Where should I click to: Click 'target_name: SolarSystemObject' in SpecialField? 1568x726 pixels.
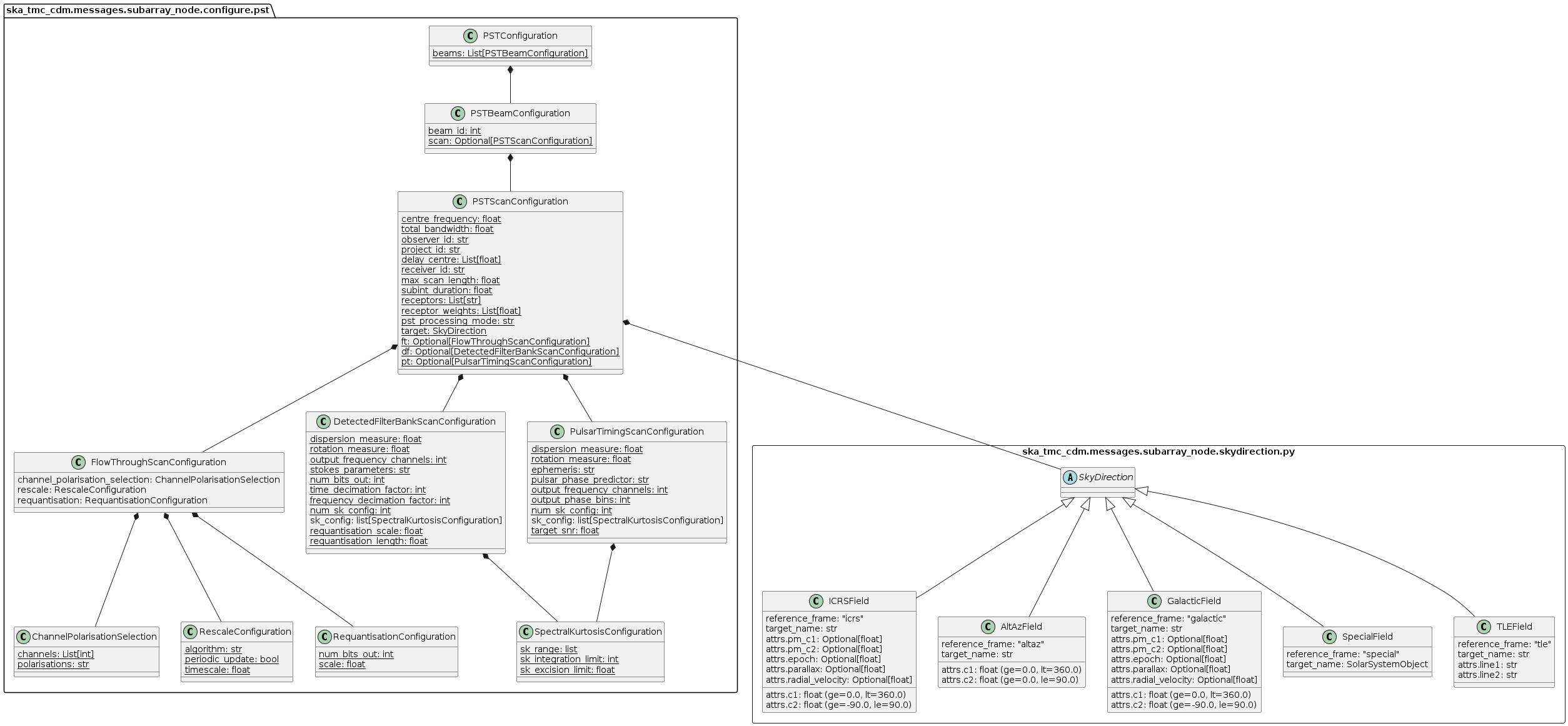click(x=1357, y=665)
